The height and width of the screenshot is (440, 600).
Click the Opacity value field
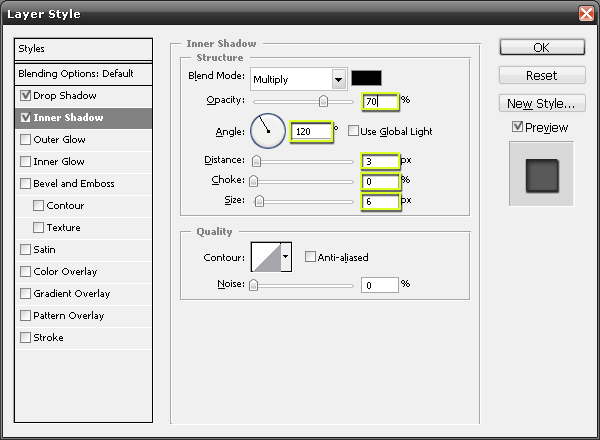tap(380, 102)
